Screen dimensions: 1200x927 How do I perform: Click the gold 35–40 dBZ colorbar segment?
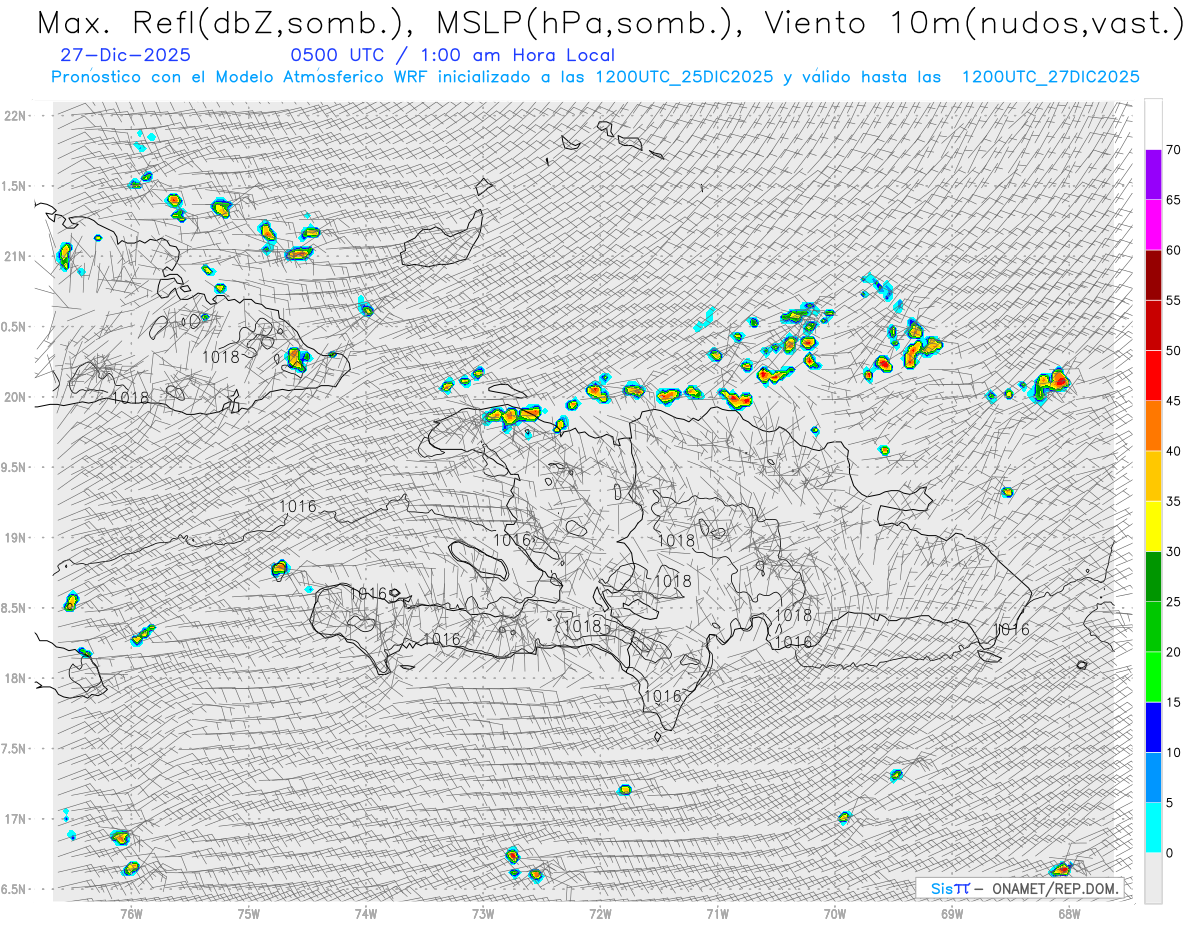point(1153,476)
